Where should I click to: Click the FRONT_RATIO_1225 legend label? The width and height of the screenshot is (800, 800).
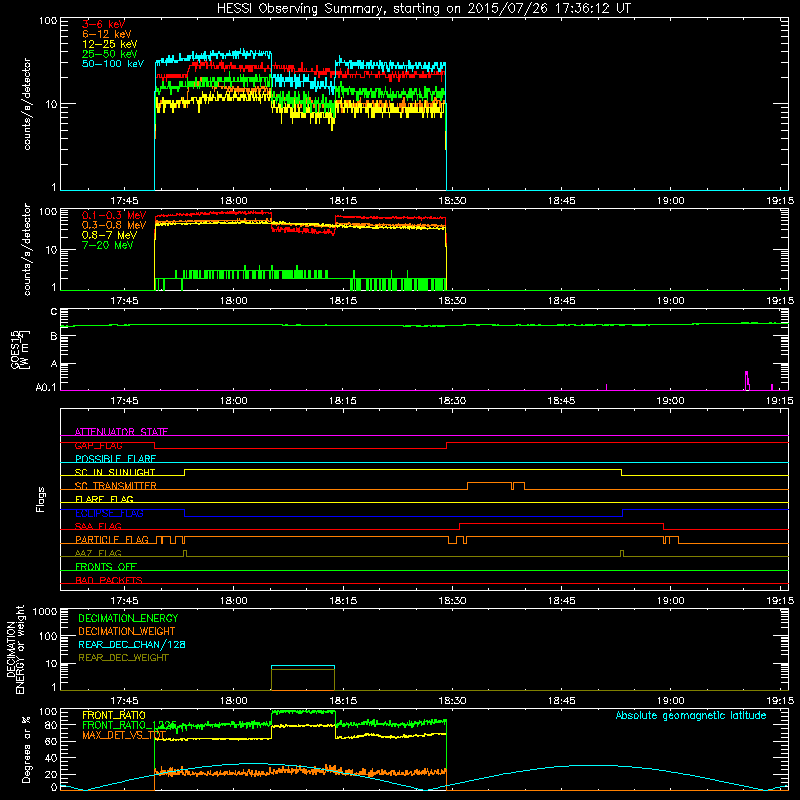(x=129, y=725)
